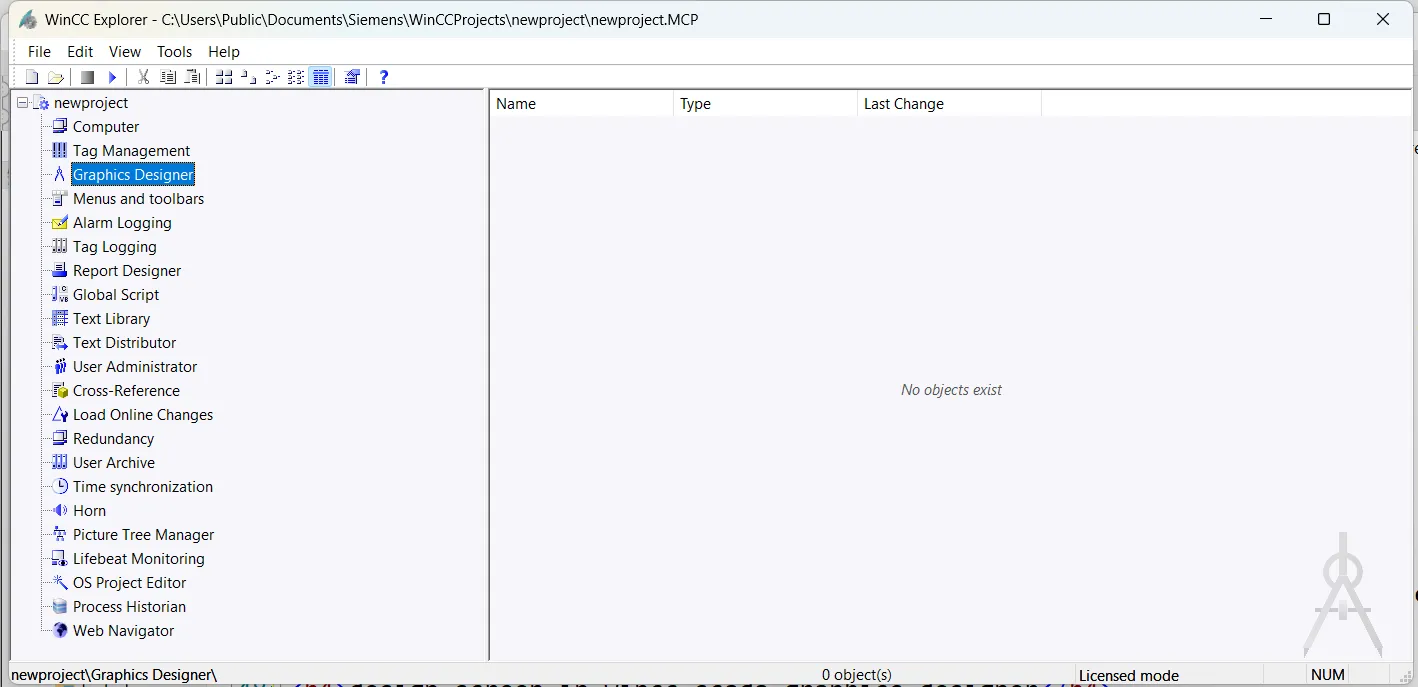Screen dimensions: 1418x687
Task: Click the Copy toolbar icon
Action: [x=168, y=77]
